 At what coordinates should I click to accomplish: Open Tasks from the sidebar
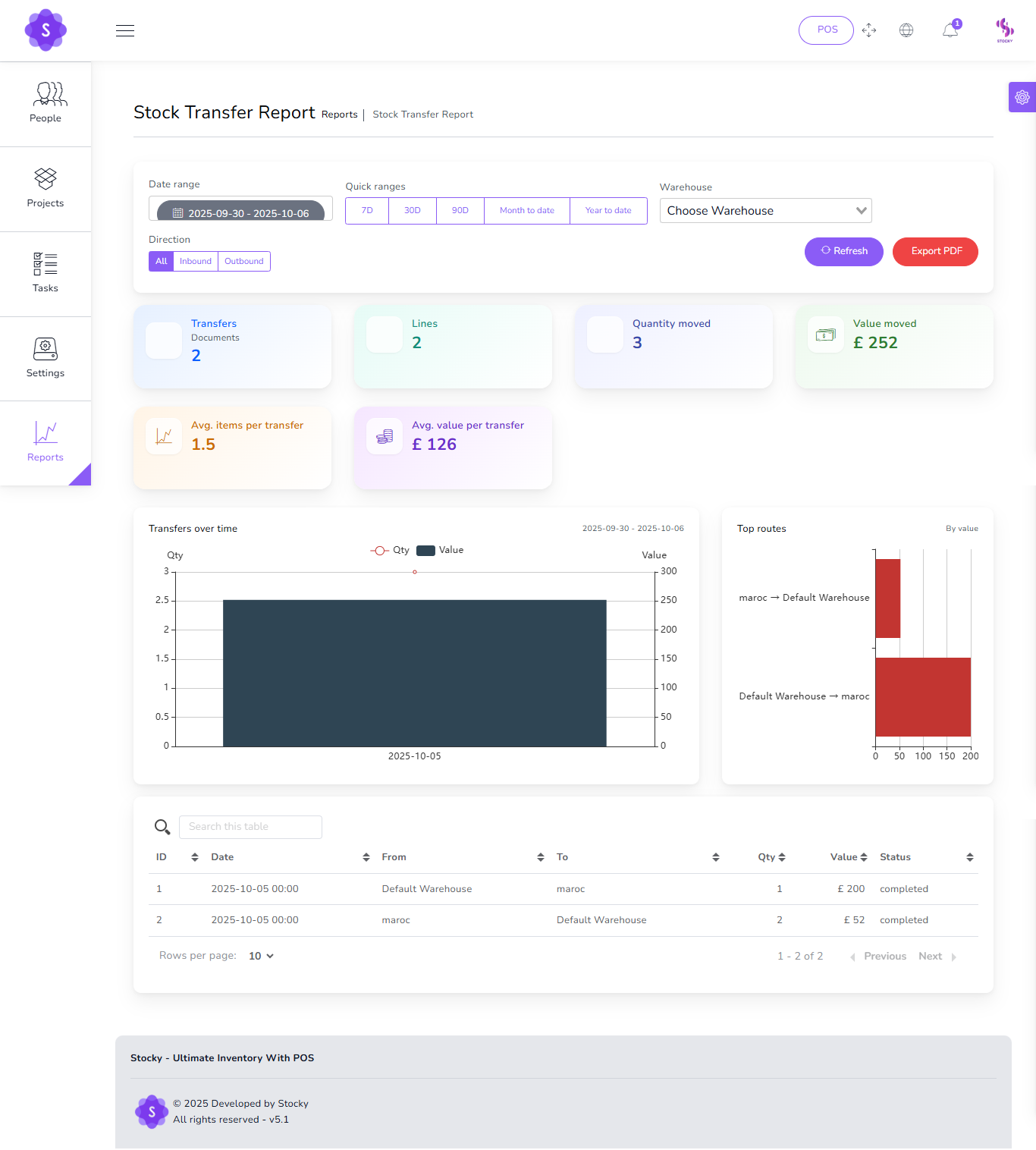46,273
